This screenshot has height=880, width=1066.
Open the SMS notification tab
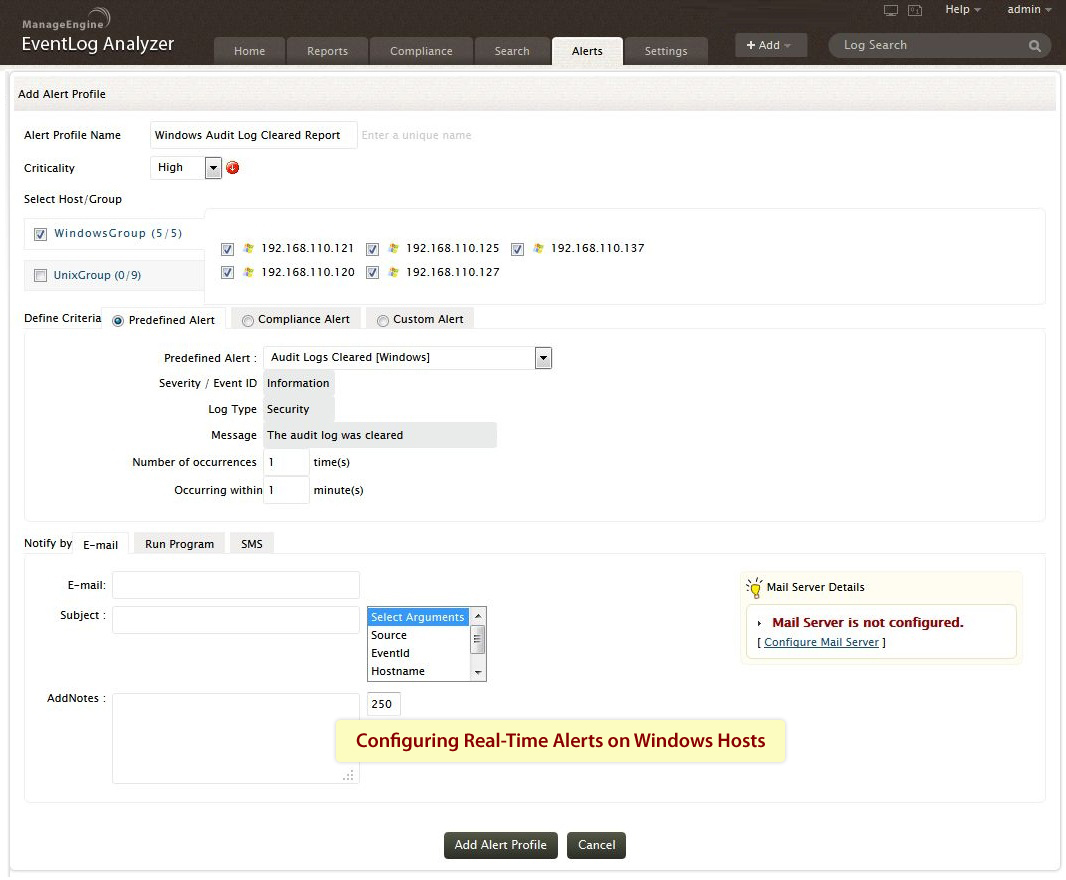point(251,544)
